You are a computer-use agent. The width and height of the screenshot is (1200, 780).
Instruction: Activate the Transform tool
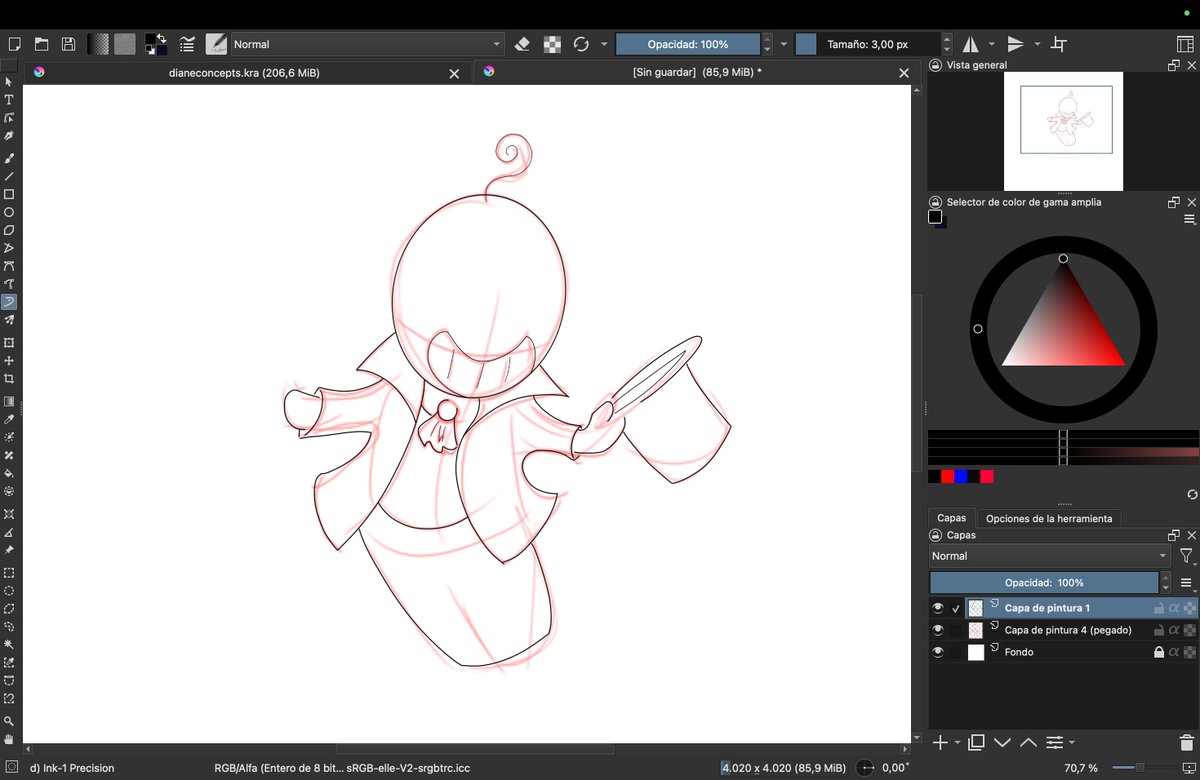(x=9, y=342)
